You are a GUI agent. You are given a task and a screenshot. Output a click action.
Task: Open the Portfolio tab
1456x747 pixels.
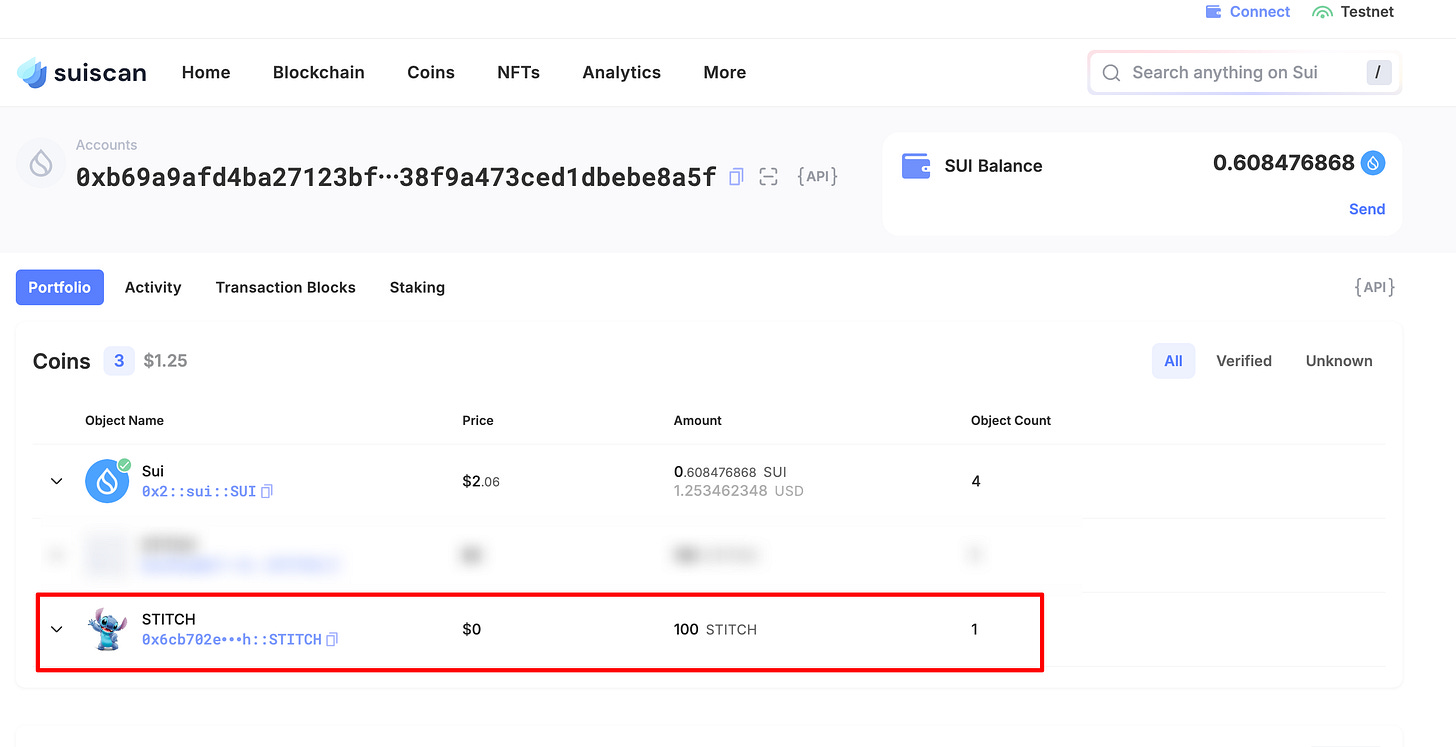click(x=60, y=287)
